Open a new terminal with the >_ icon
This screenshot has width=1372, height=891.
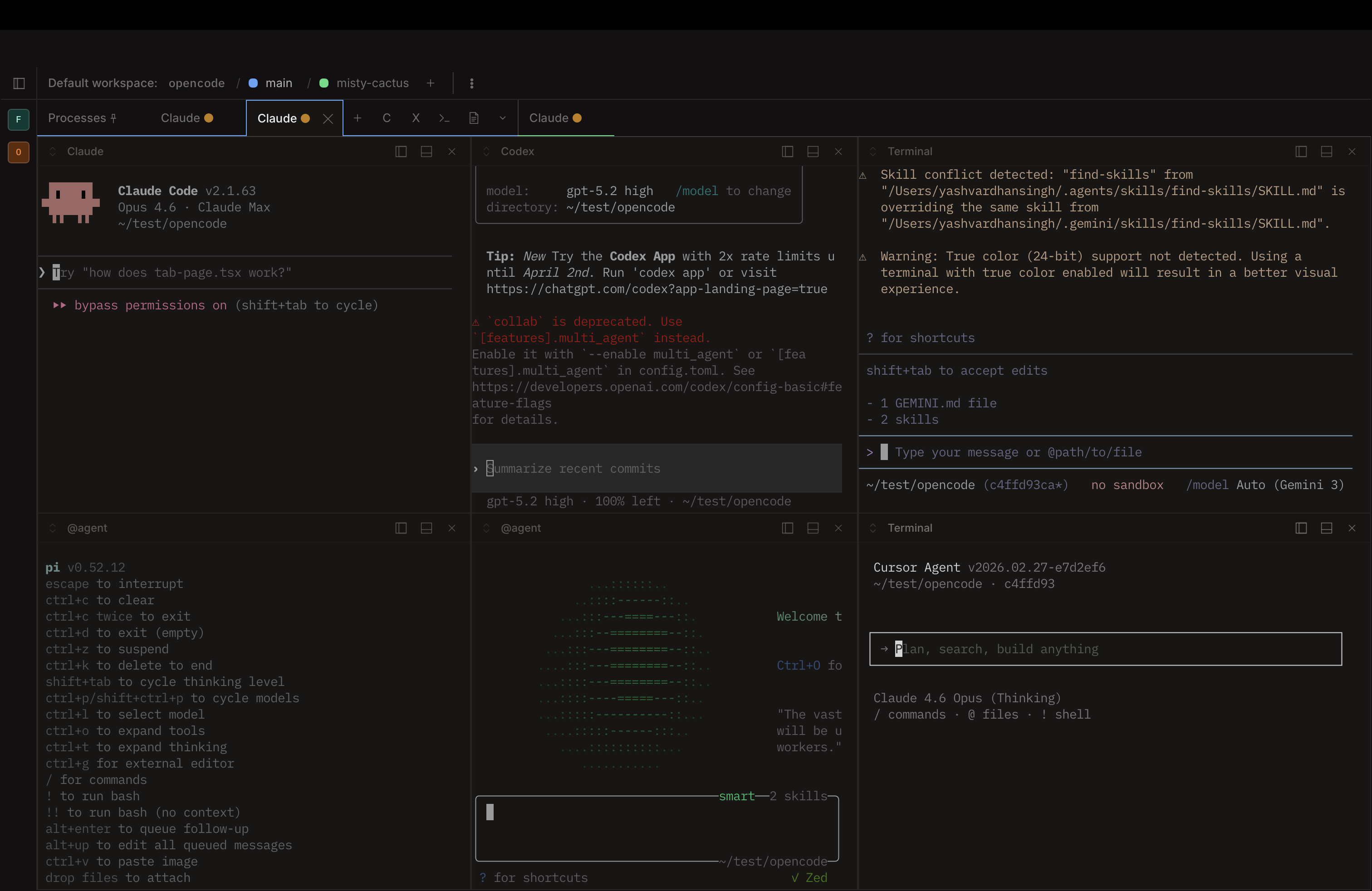pyautogui.click(x=444, y=118)
